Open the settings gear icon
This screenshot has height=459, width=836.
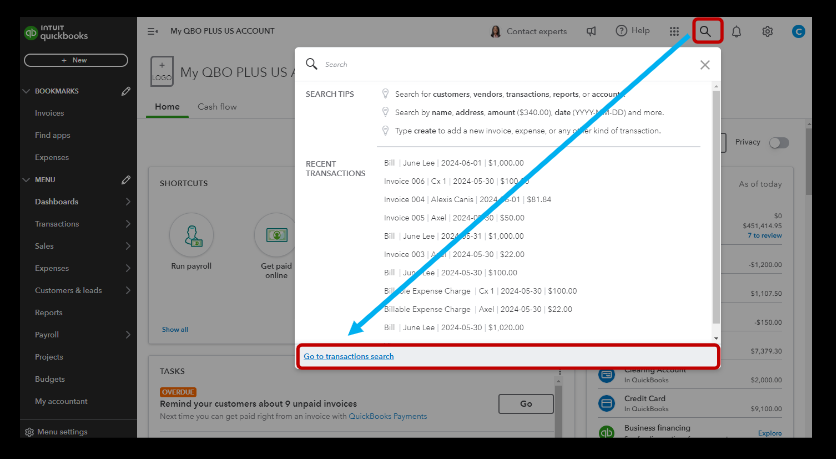[767, 31]
